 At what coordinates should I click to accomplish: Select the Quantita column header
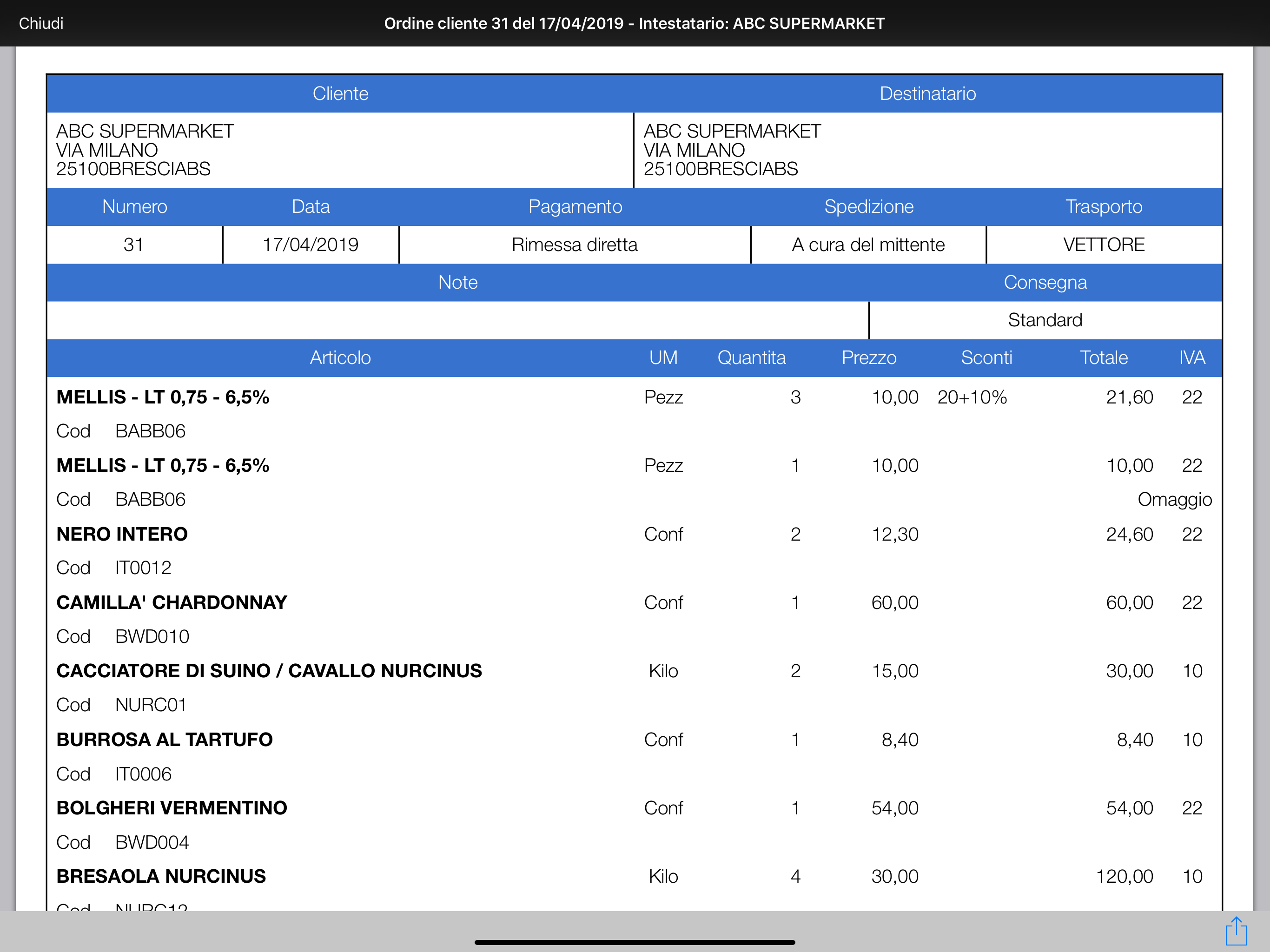click(x=752, y=358)
